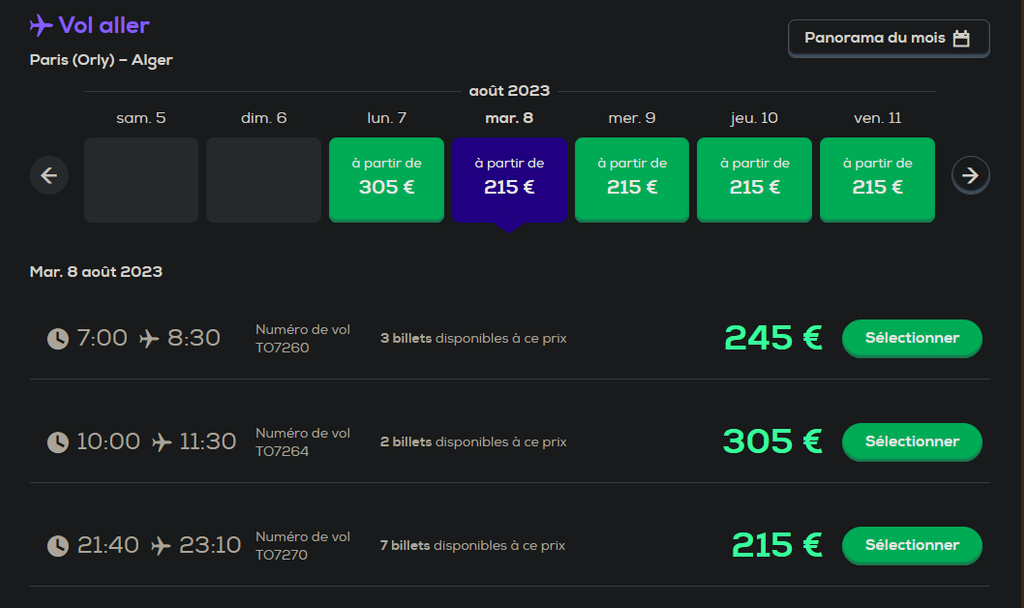Switch to jeu. 10 date tile
The height and width of the screenshot is (608, 1024).
point(754,179)
